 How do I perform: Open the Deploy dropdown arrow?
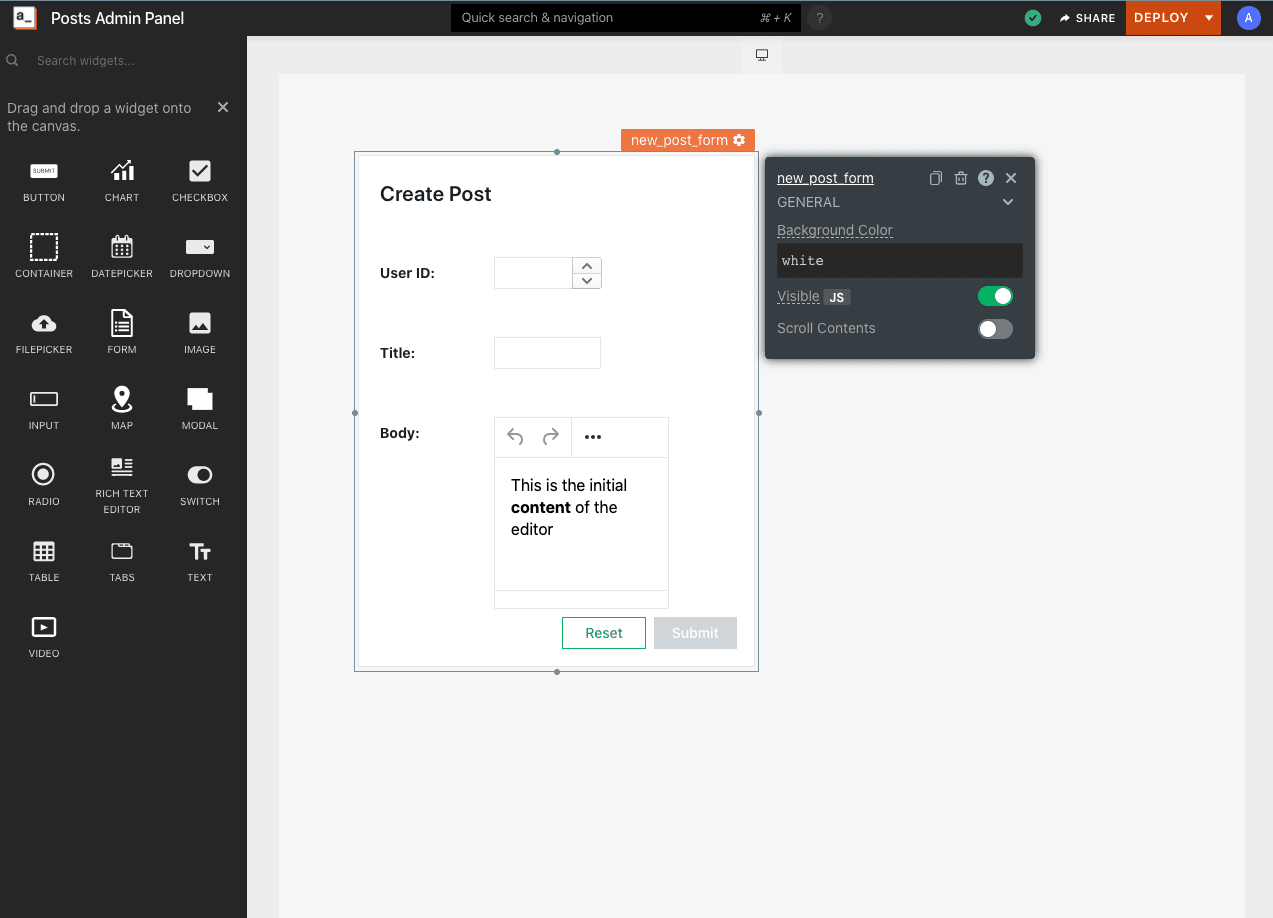click(x=1208, y=18)
